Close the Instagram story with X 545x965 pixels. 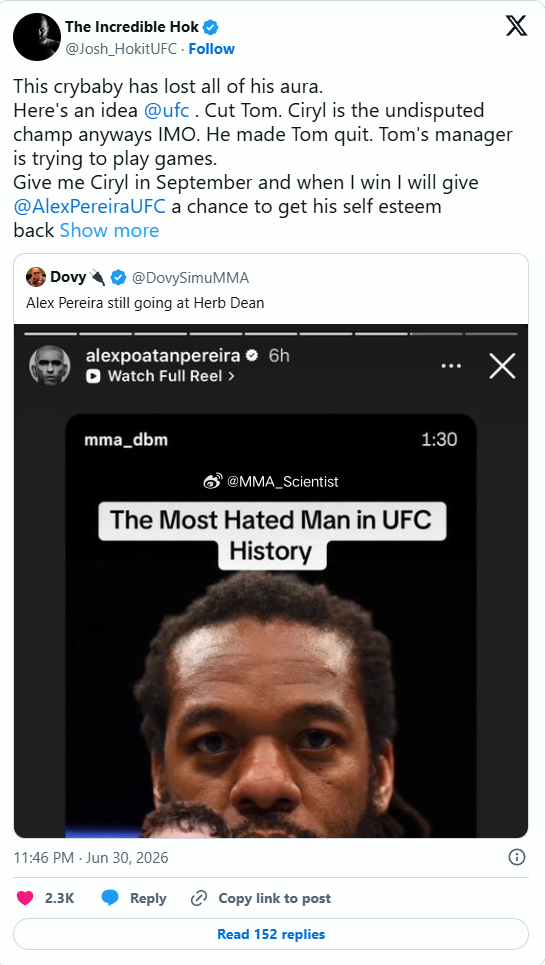pyautogui.click(x=502, y=367)
